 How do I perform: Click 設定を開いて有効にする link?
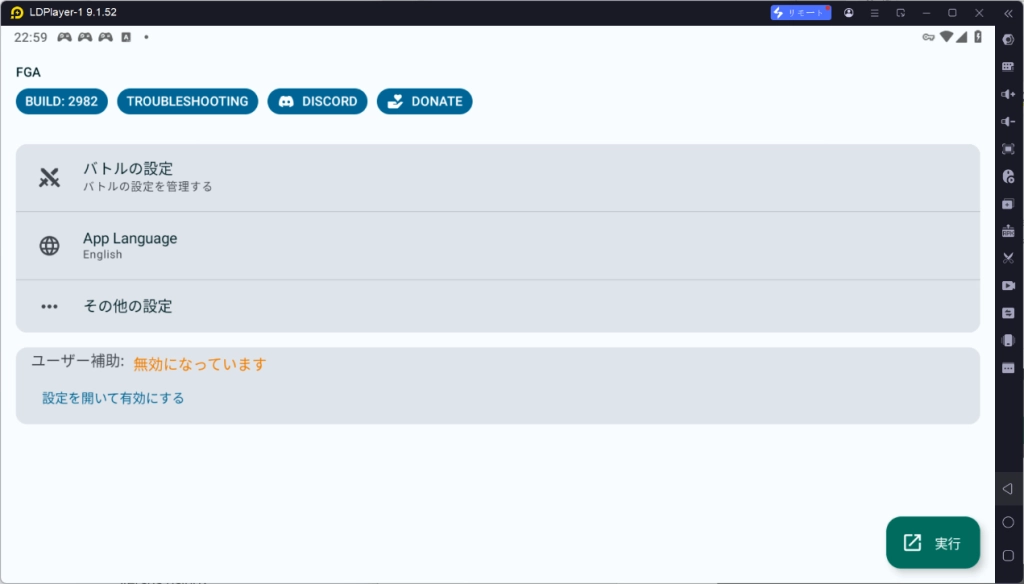coord(113,398)
